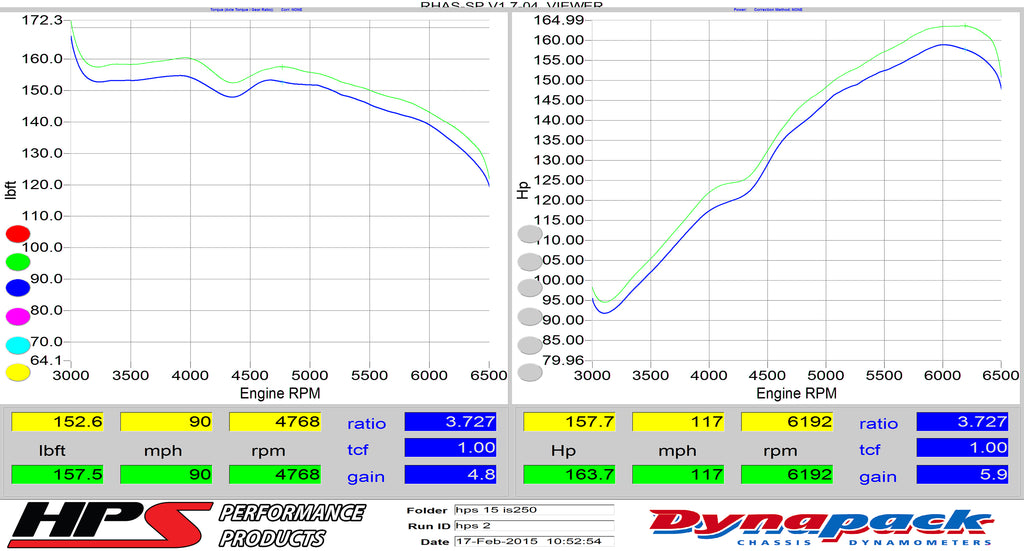Select the yellow 152.6 lbft value box

click(x=56, y=422)
